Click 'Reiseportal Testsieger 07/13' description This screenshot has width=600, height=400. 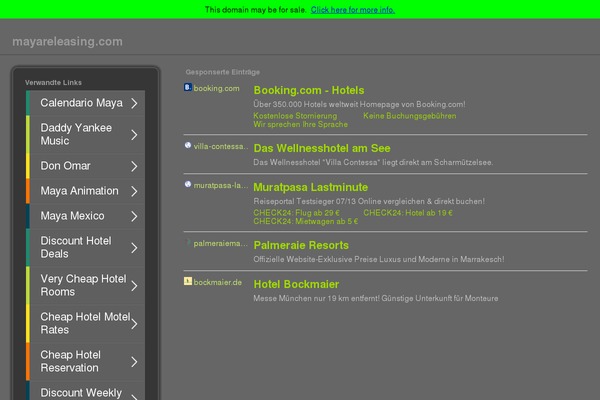coord(369,201)
